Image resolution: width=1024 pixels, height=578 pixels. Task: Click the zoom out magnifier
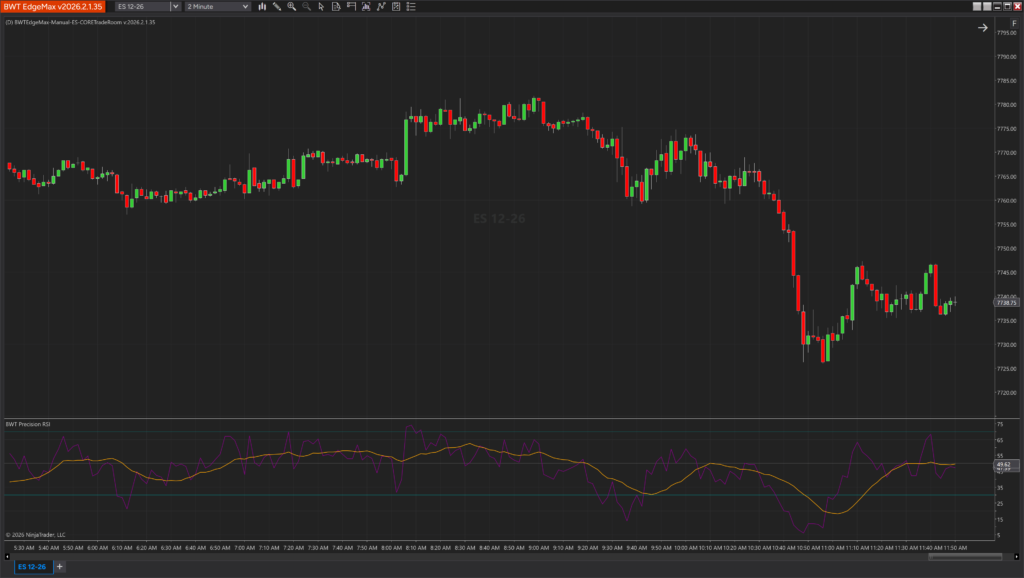pyautogui.click(x=306, y=7)
